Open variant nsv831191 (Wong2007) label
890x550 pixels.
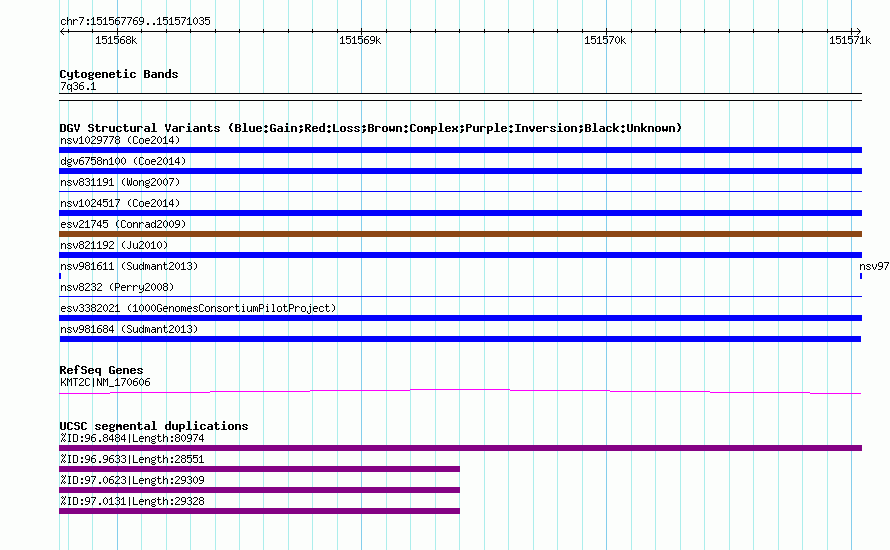click(x=120, y=182)
